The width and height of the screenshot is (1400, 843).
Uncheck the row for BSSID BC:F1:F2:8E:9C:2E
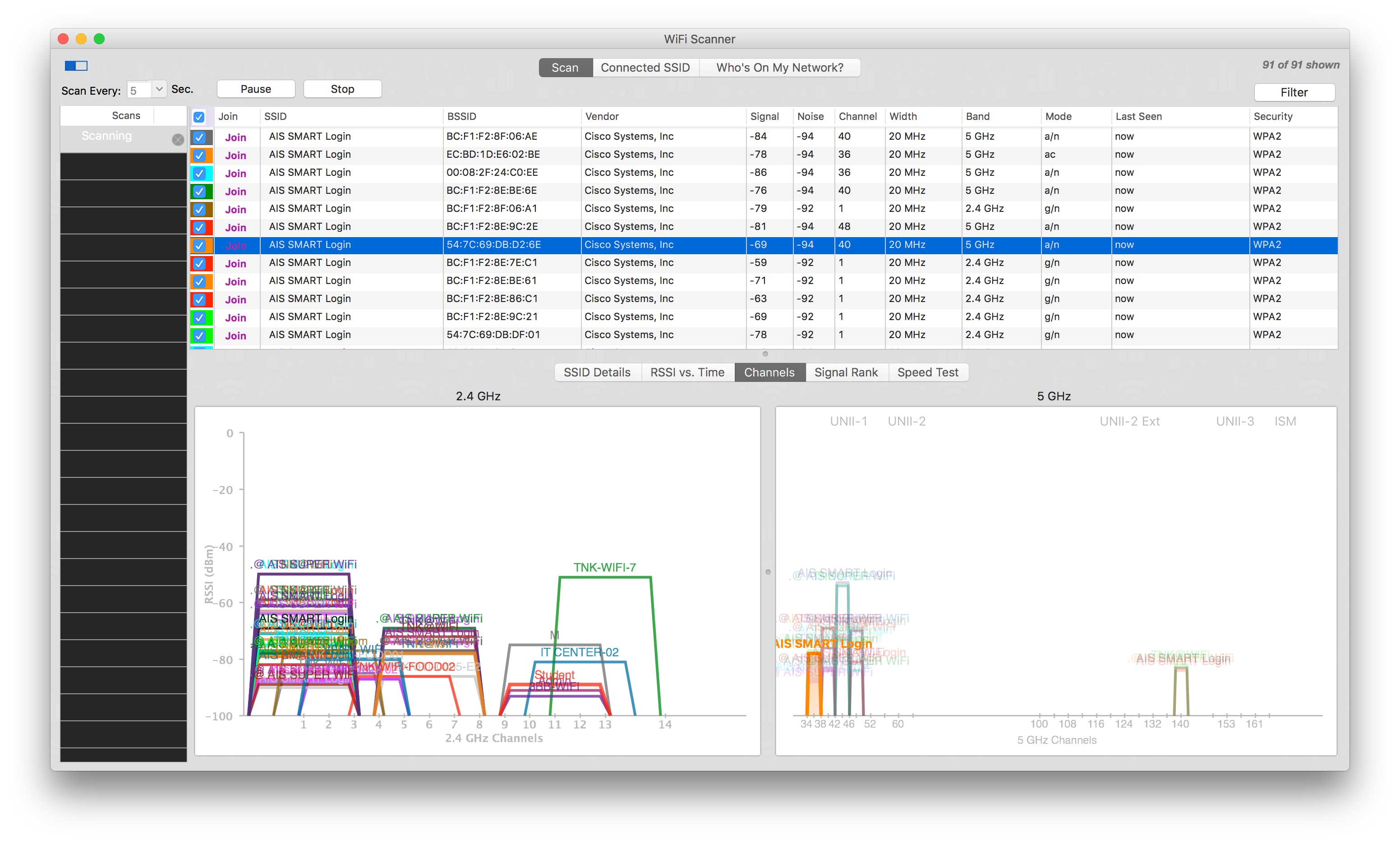pos(199,227)
